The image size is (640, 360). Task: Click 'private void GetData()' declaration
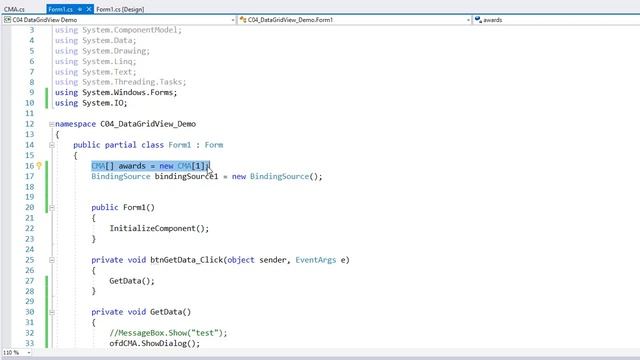[141, 312]
